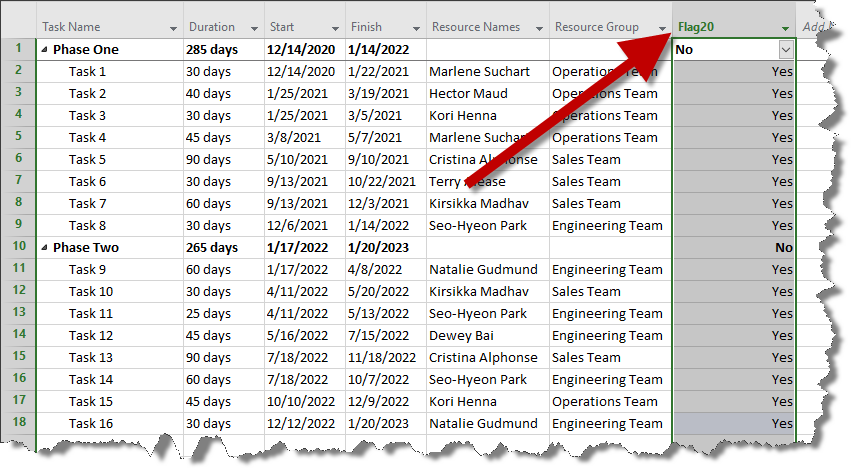Click the Flag20 Yes value for Task 1
This screenshot has width=851, height=468.
[734, 72]
